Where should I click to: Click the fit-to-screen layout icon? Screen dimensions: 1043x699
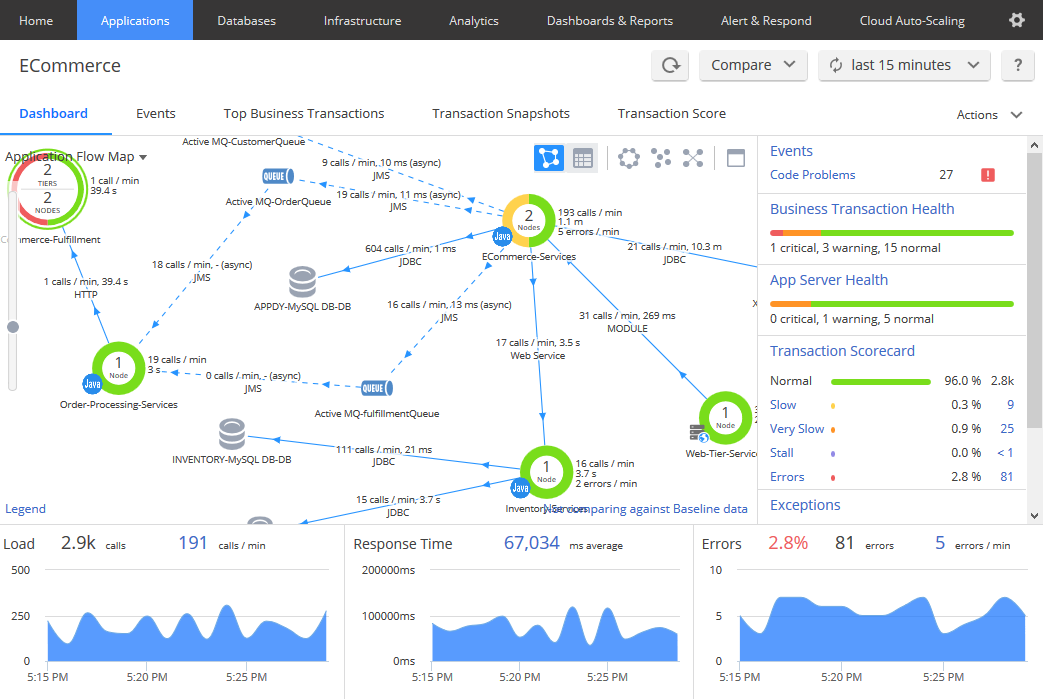(693, 158)
